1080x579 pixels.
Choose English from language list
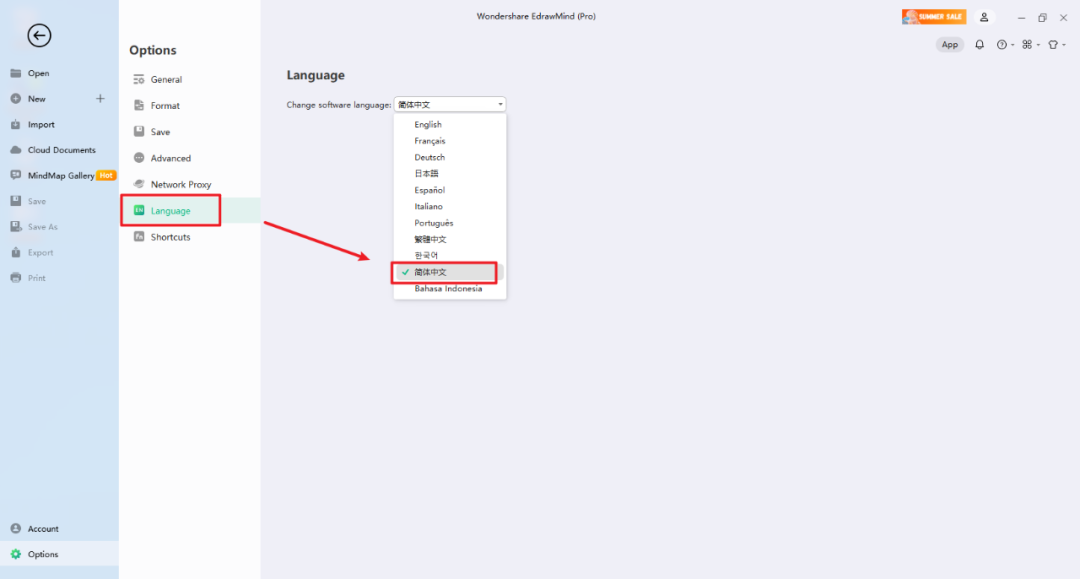tap(428, 125)
